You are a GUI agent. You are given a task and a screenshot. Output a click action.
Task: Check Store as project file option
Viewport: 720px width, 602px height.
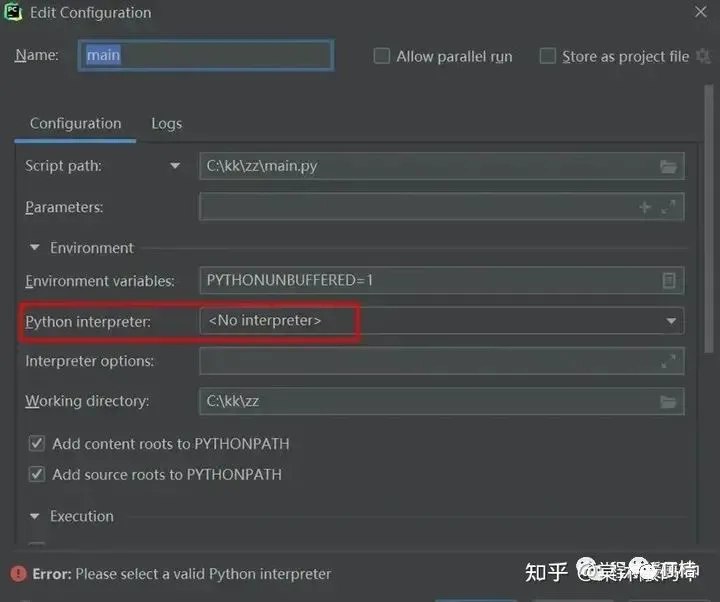click(x=547, y=56)
